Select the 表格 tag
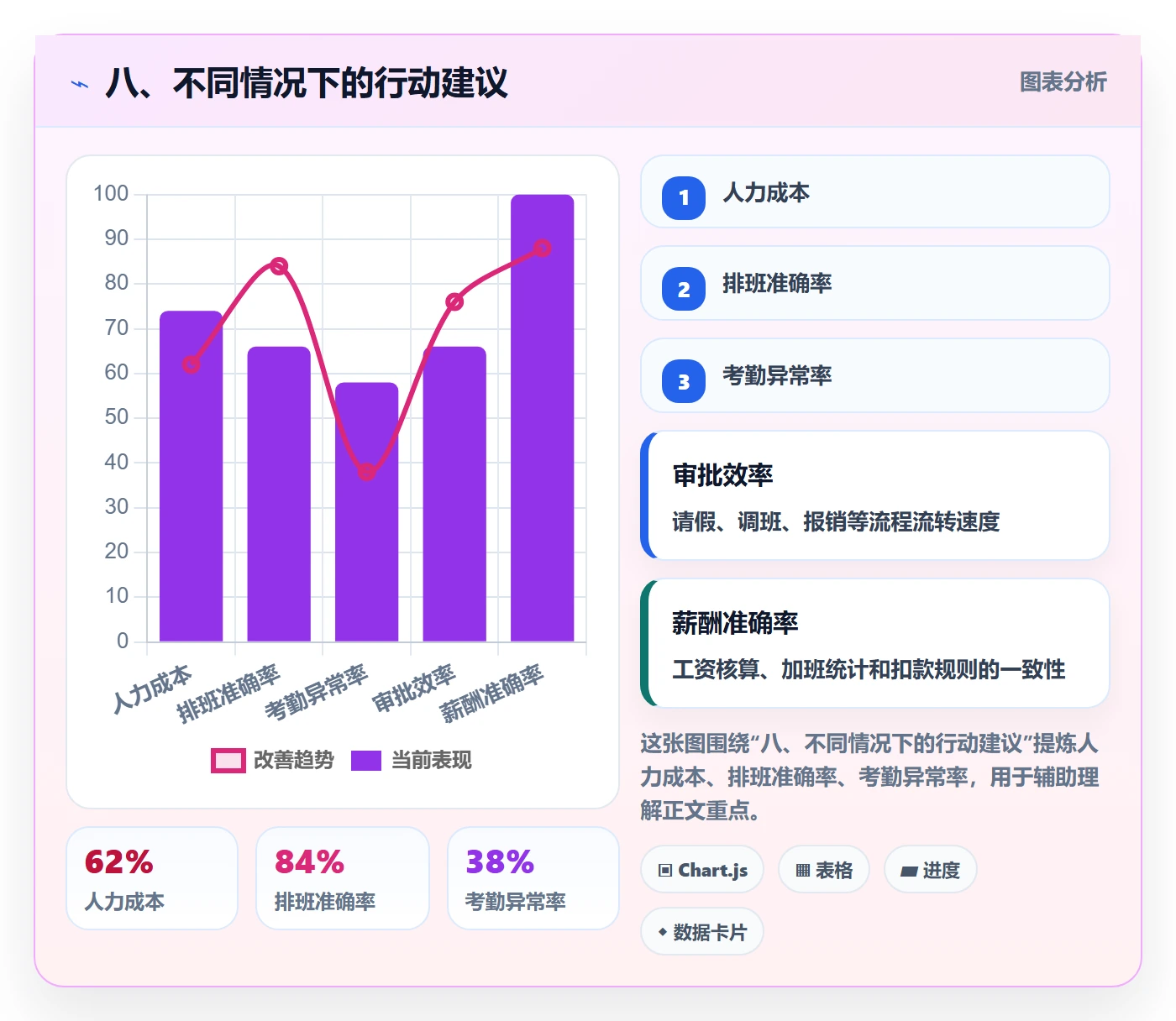1176x1021 pixels. (824, 870)
